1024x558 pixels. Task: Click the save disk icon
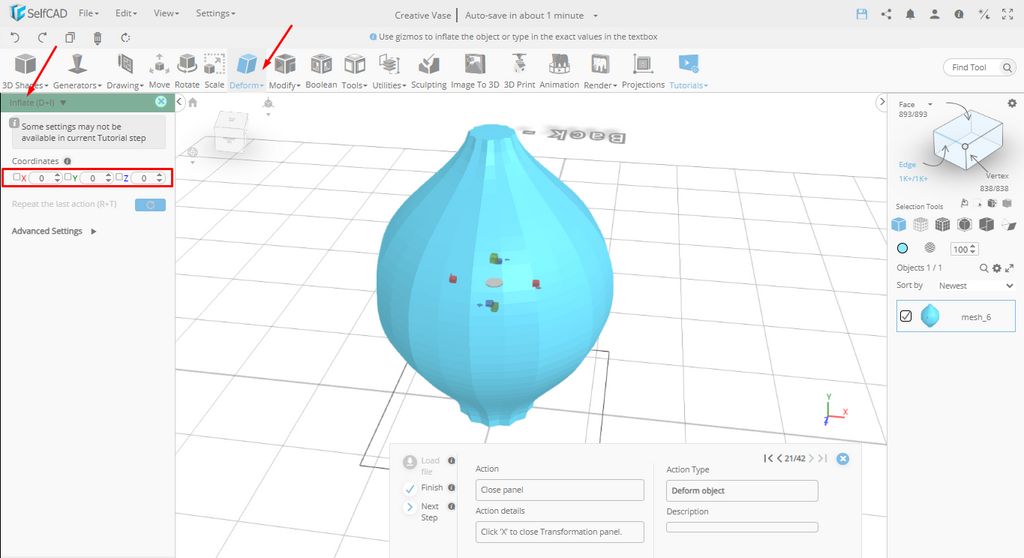tap(862, 14)
